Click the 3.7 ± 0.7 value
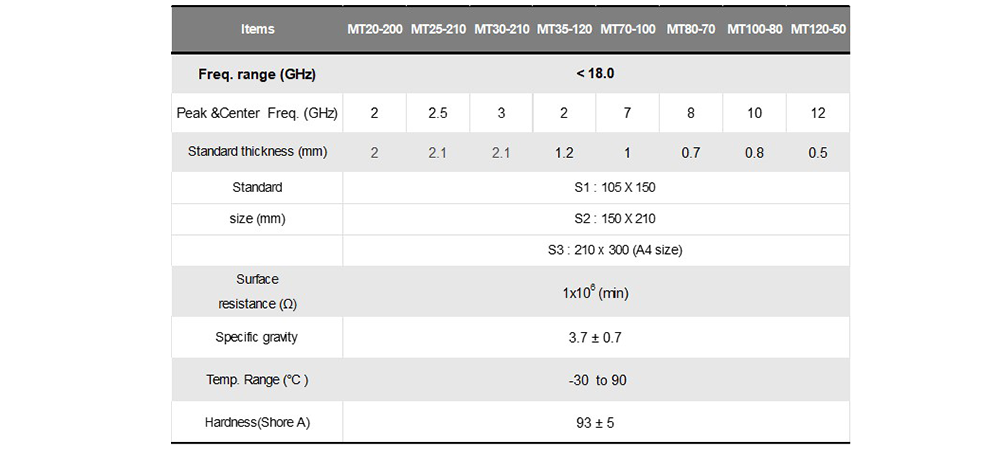Screen dimensions: 1000x450 click(595, 338)
